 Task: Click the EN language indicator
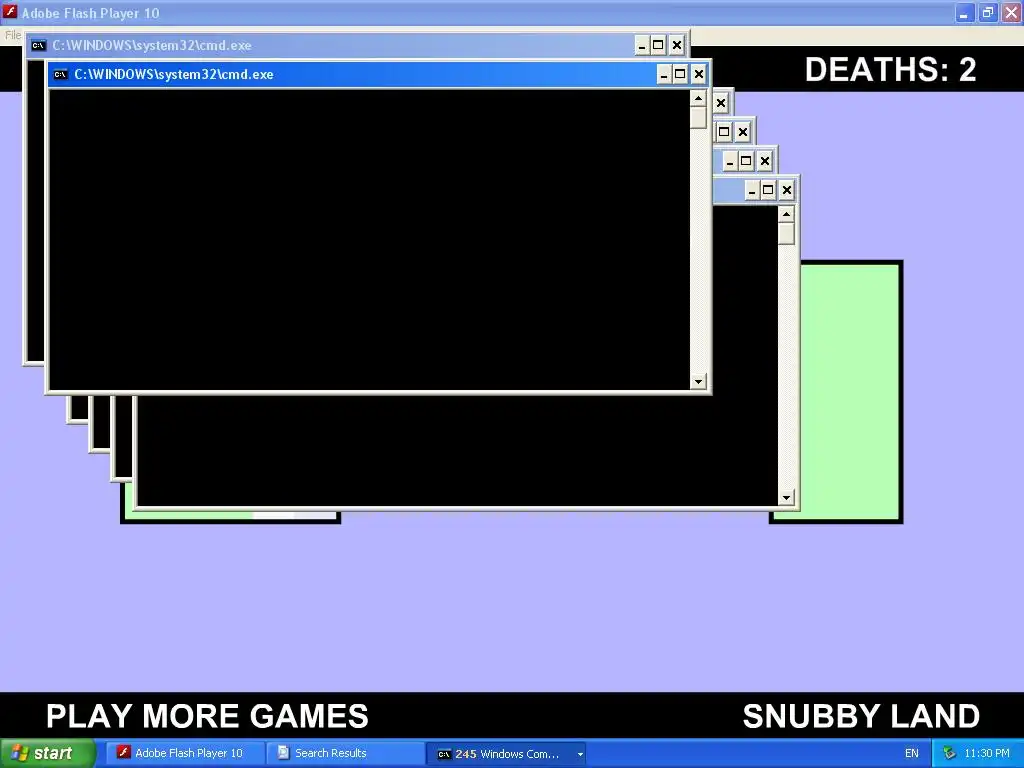point(912,754)
